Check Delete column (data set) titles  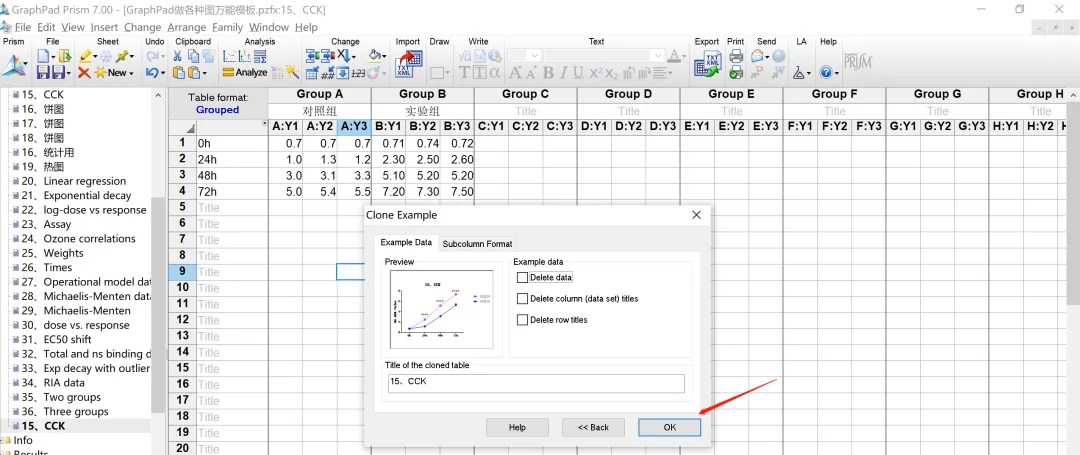coord(522,299)
